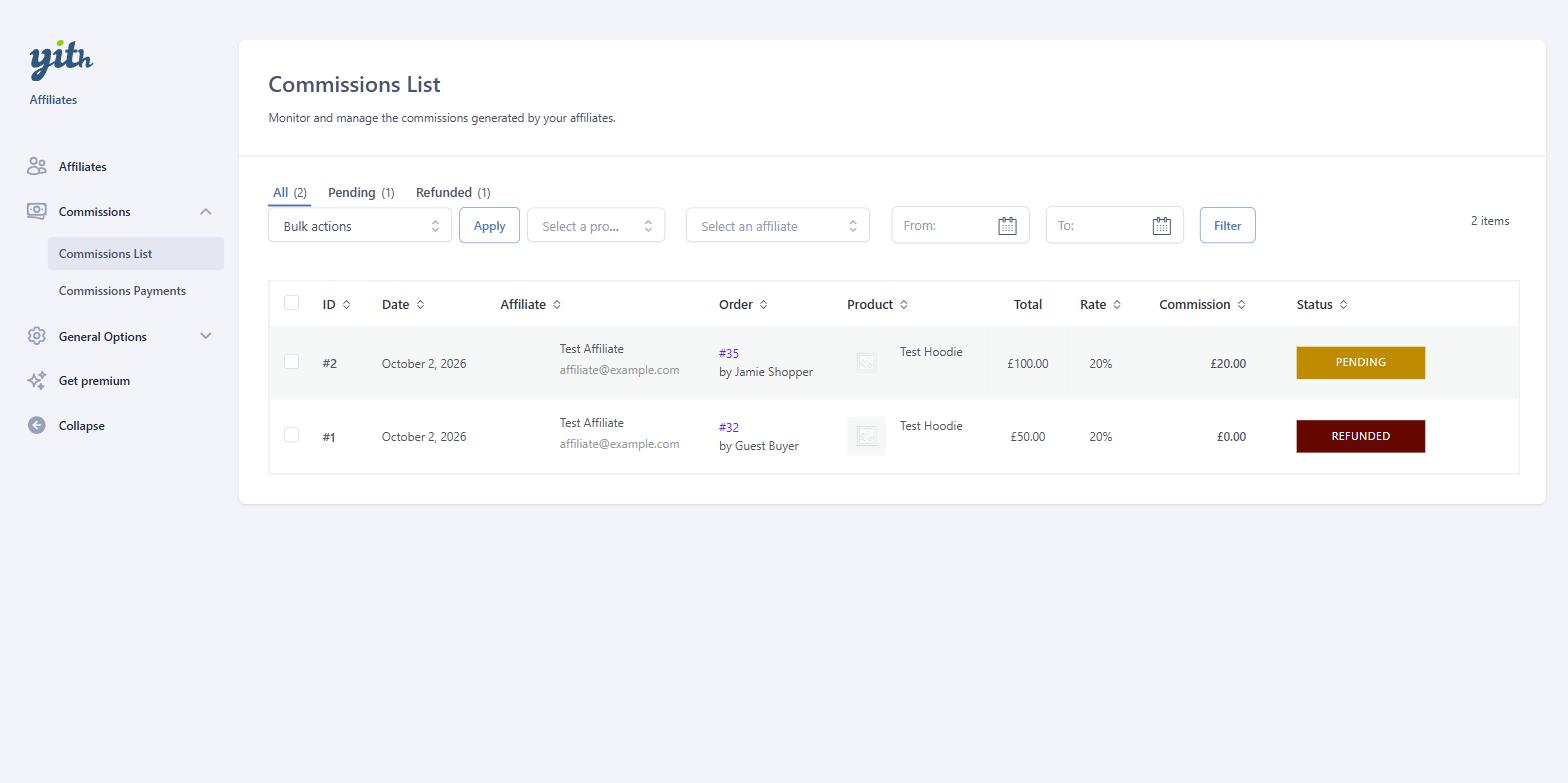1568x783 pixels.
Task: Click the Apply button
Action: pyautogui.click(x=489, y=225)
